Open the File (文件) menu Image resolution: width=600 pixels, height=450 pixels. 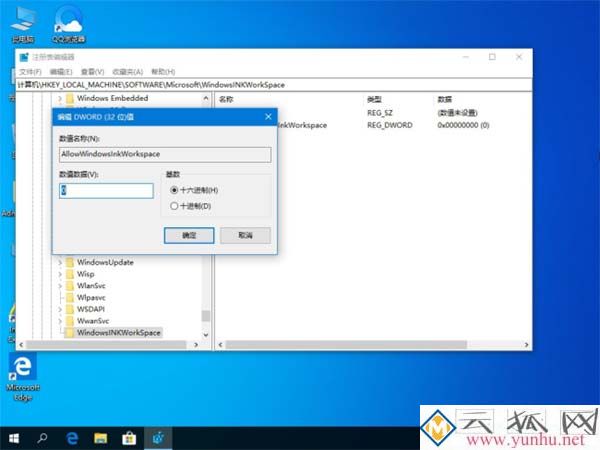point(30,72)
